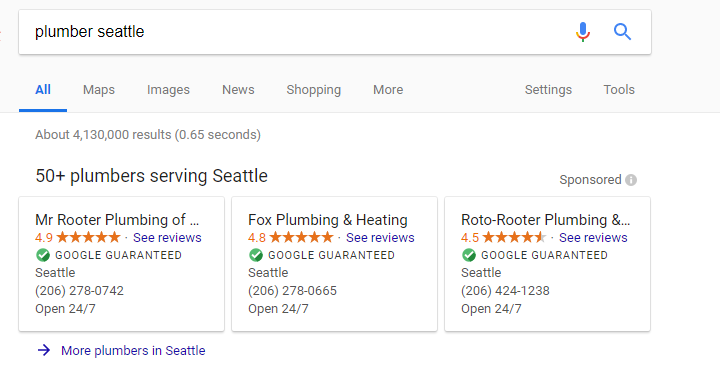The height and width of the screenshot is (368, 720).
Task: Open the Settings dropdown
Action: (x=548, y=90)
